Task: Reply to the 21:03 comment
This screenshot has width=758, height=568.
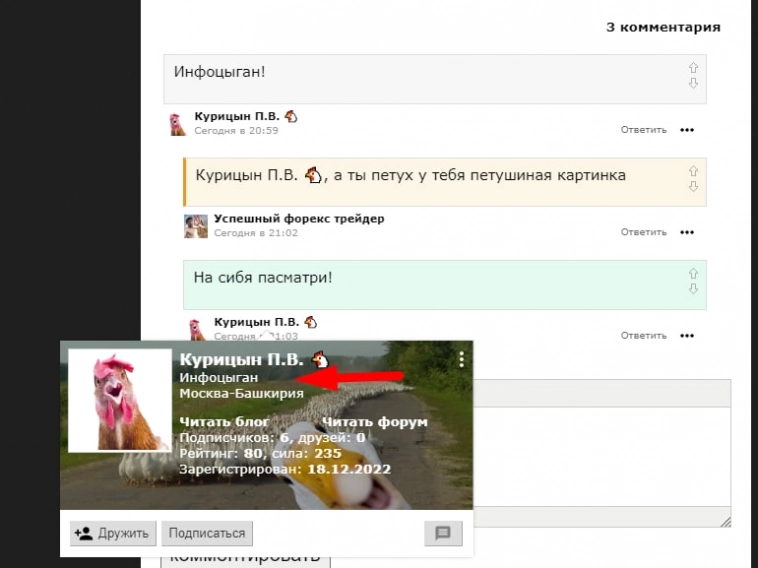Action: click(x=643, y=335)
